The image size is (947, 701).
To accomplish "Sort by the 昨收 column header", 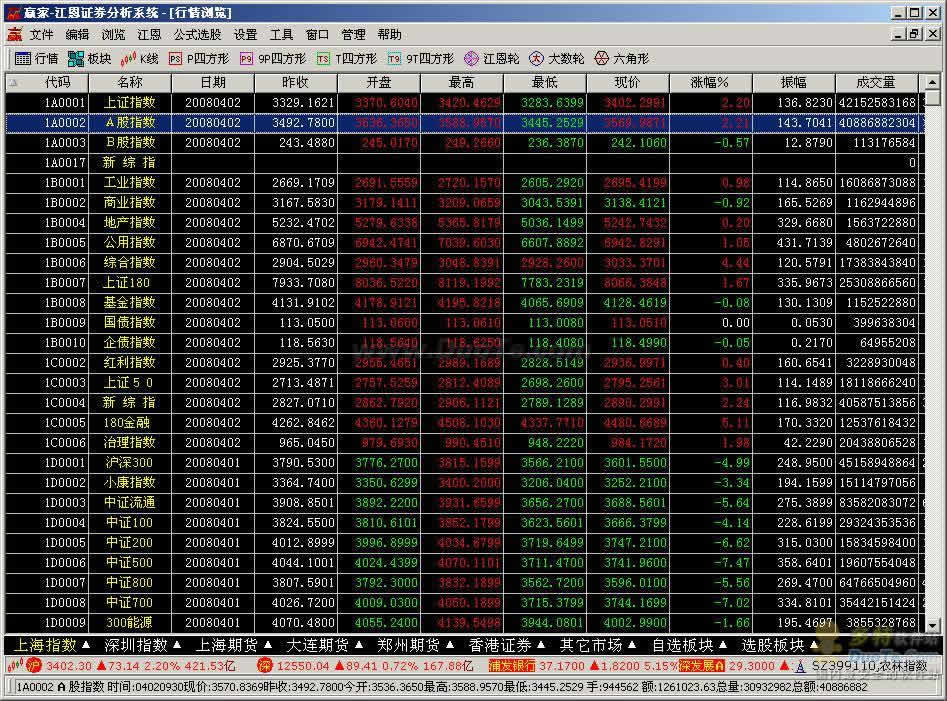I will click(296, 82).
